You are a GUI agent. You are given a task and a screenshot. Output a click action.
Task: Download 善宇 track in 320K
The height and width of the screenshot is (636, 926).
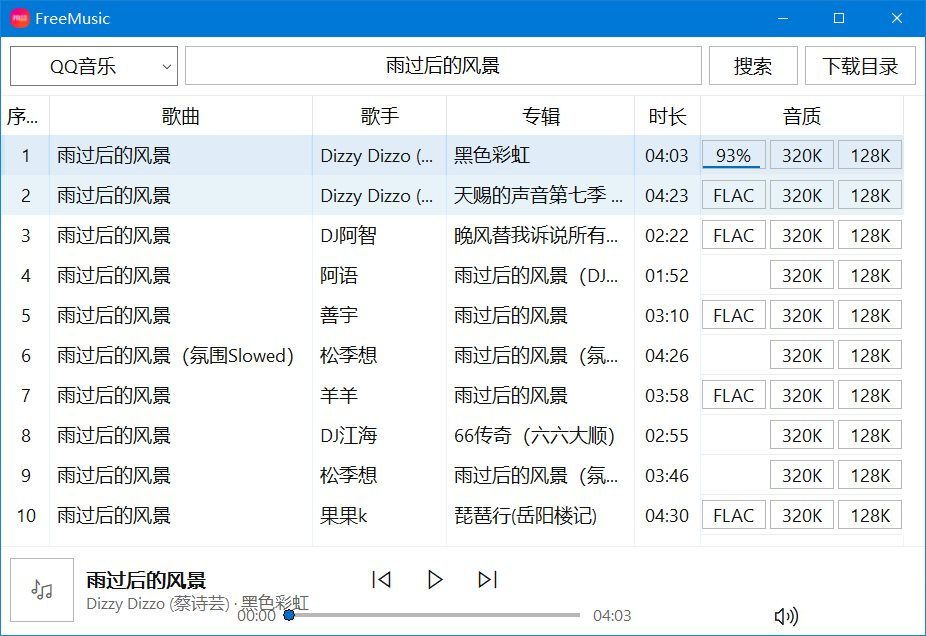(x=802, y=315)
